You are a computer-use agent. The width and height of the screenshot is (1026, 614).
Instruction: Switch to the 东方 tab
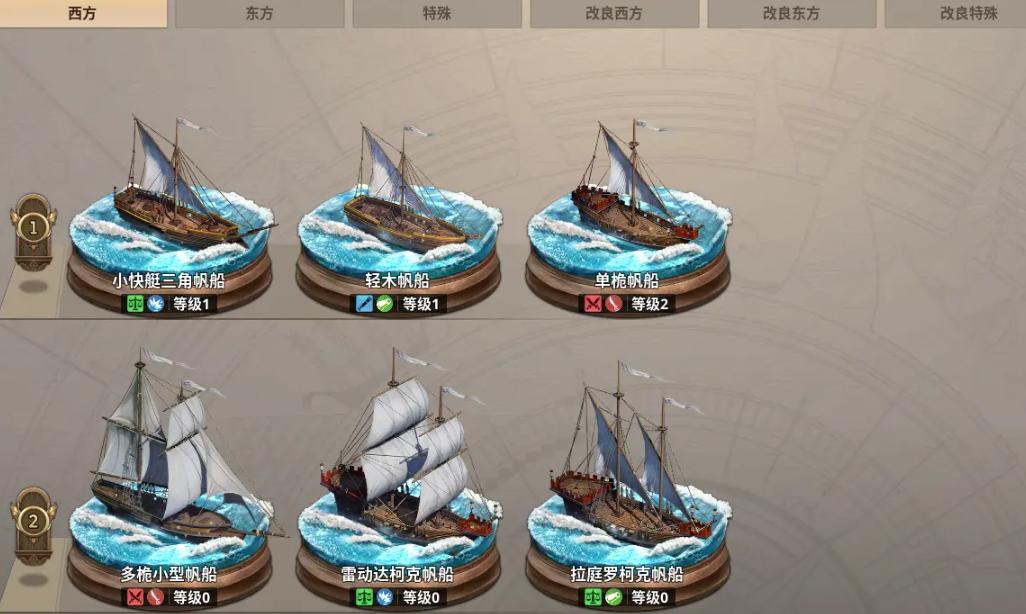[x=260, y=13]
